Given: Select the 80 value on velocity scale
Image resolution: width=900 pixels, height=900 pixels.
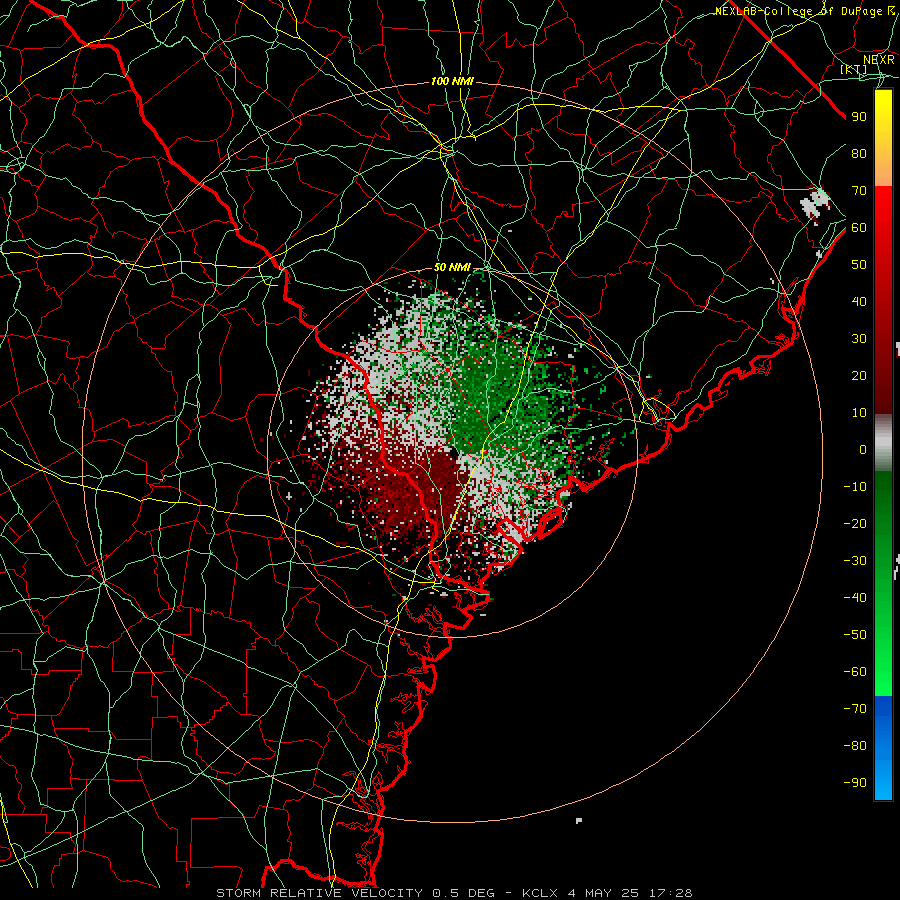Looking at the screenshot, I should (859, 153).
